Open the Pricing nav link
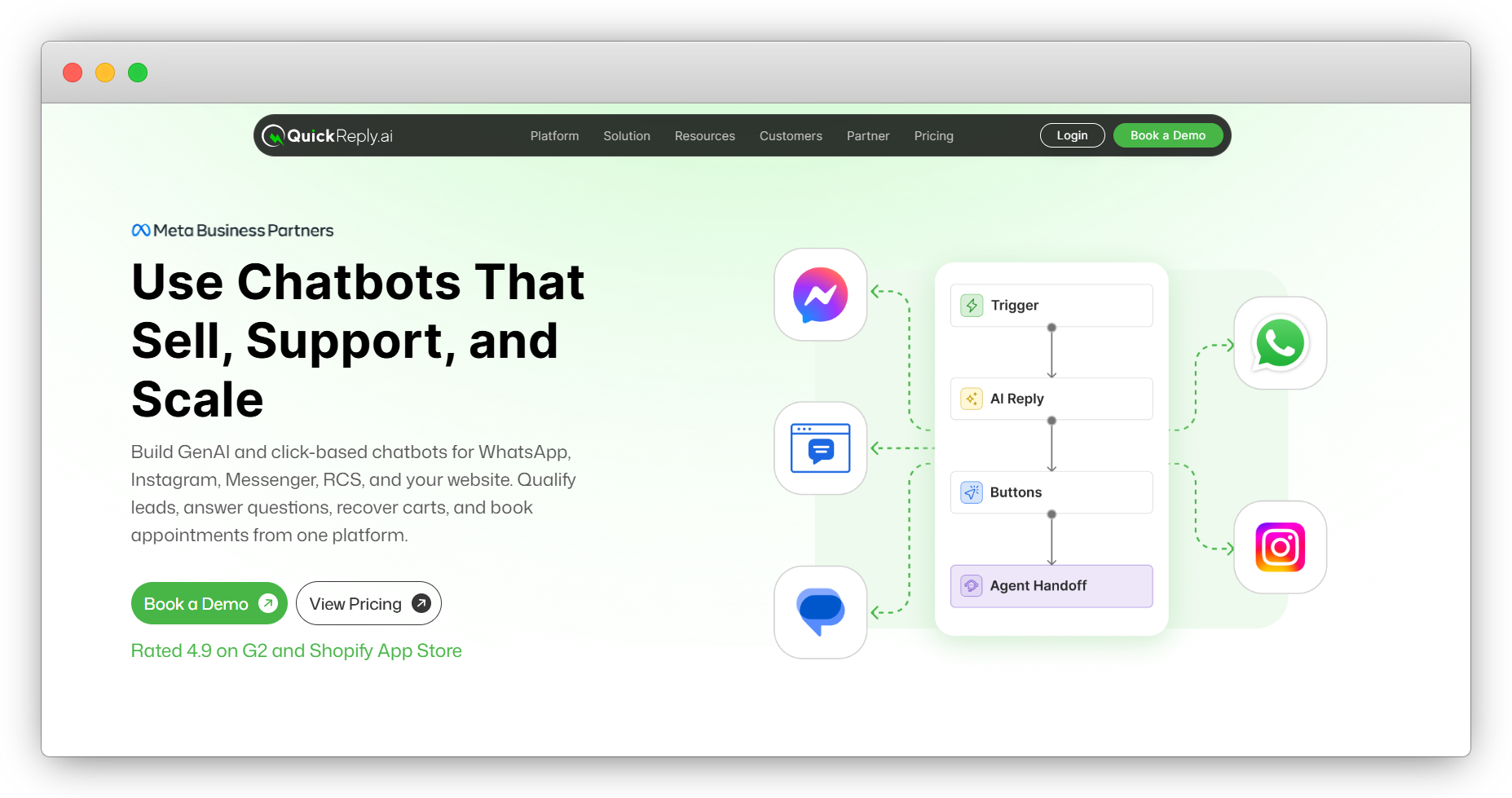1512x798 pixels. point(933,136)
